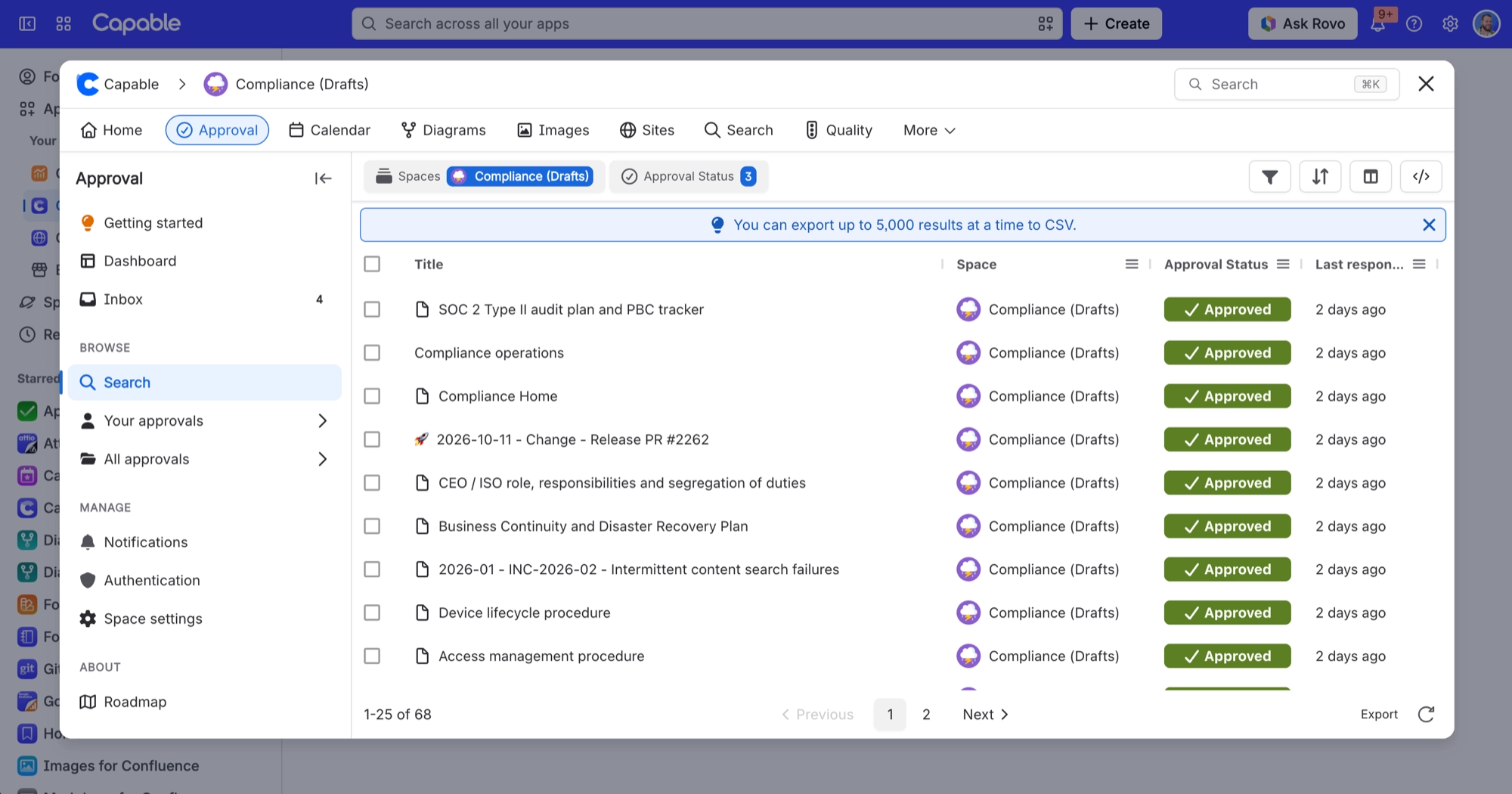Open the notifications bell in top bar
This screenshot has width=1512, height=794.
[x=1378, y=24]
